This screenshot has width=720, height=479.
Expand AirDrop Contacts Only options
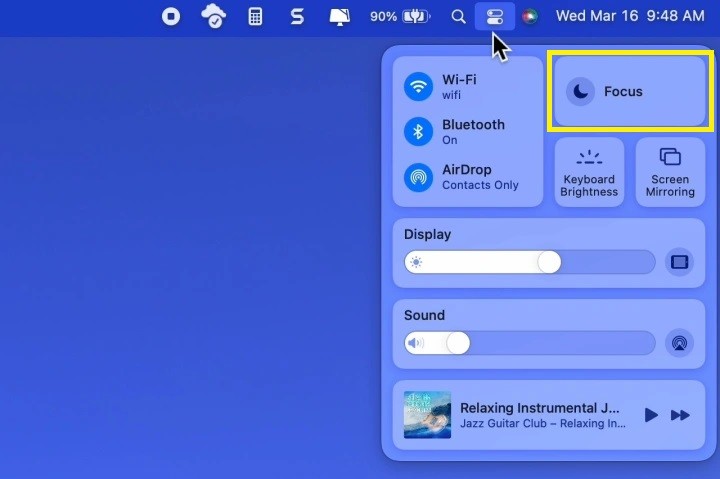click(x=480, y=177)
